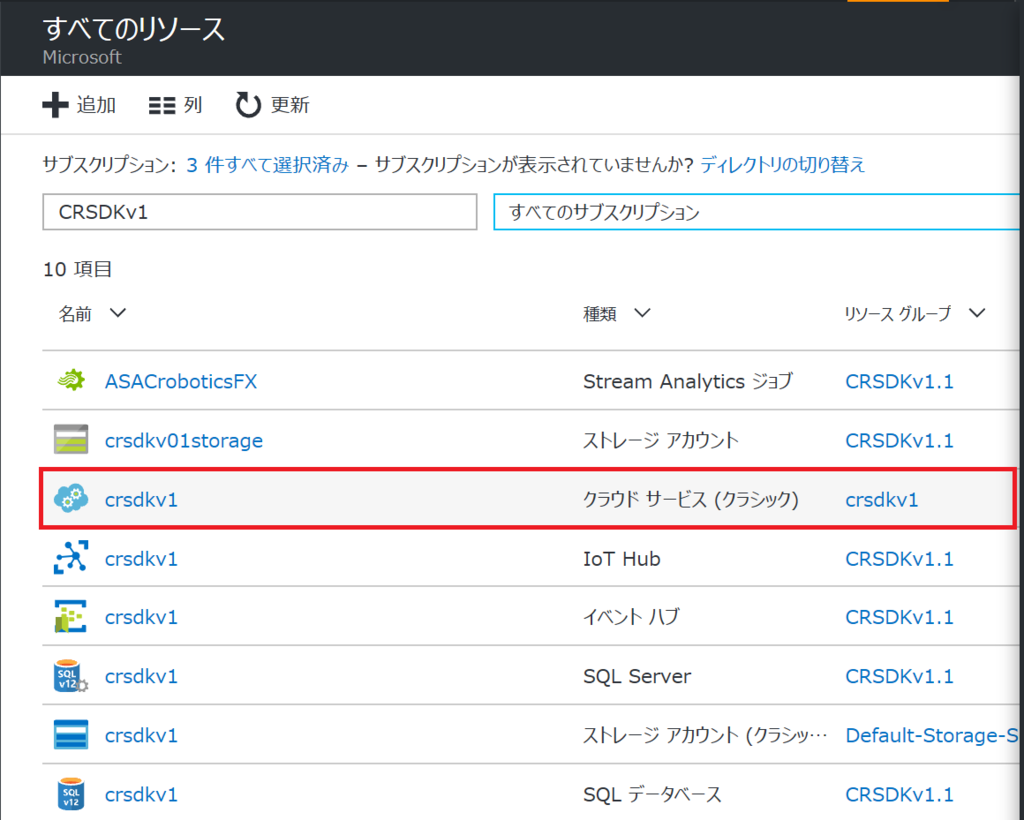Open the crsdkv01storage resource
The image size is (1024, 820).
pos(184,441)
